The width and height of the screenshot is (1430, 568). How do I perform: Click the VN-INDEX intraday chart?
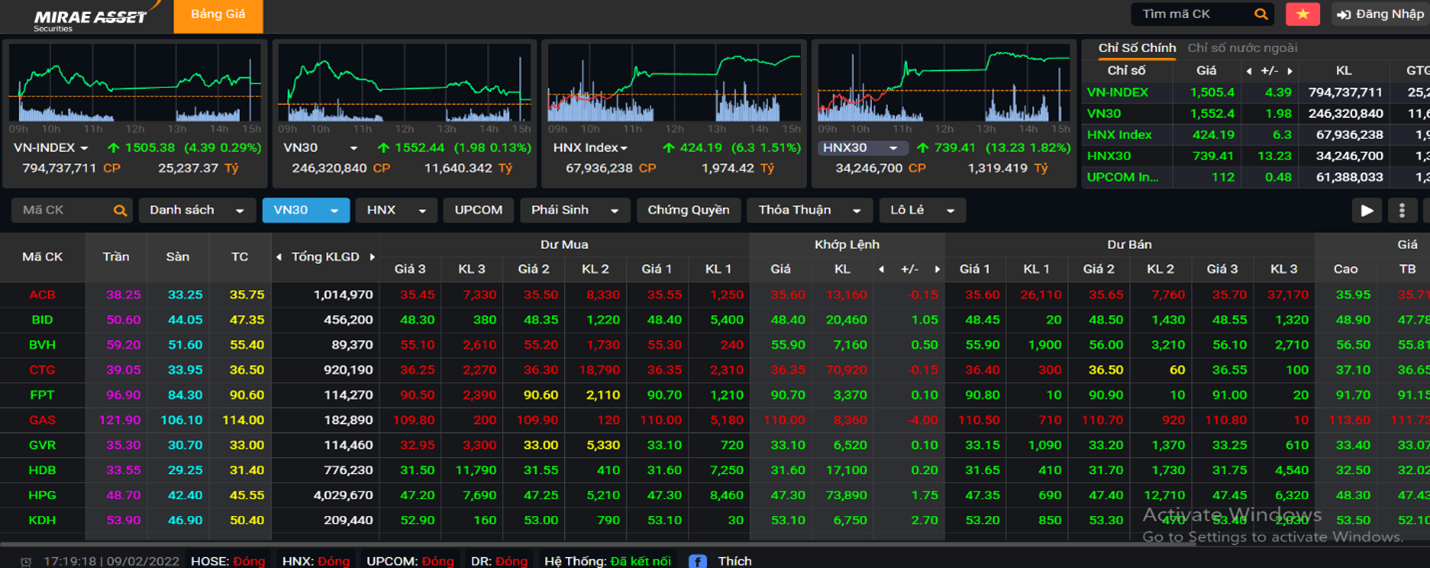pyautogui.click(x=135, y=84)
